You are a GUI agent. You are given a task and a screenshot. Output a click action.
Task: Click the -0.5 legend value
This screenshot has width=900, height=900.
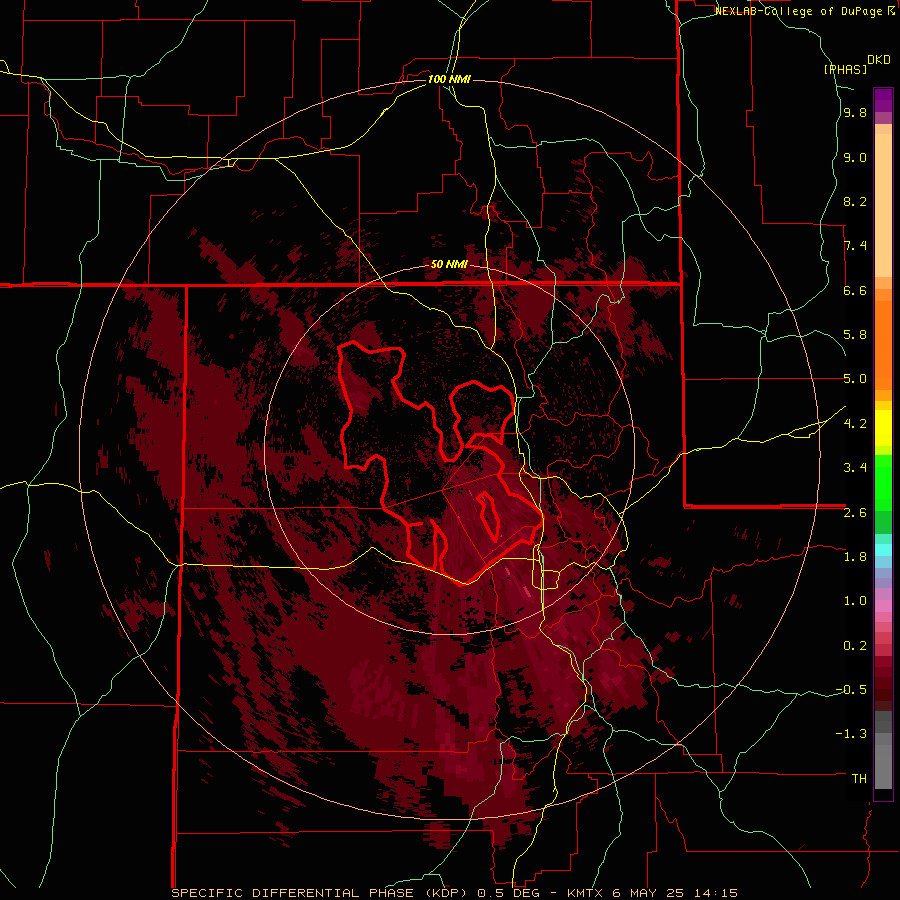pyautogui.click(x=851, y=689)
